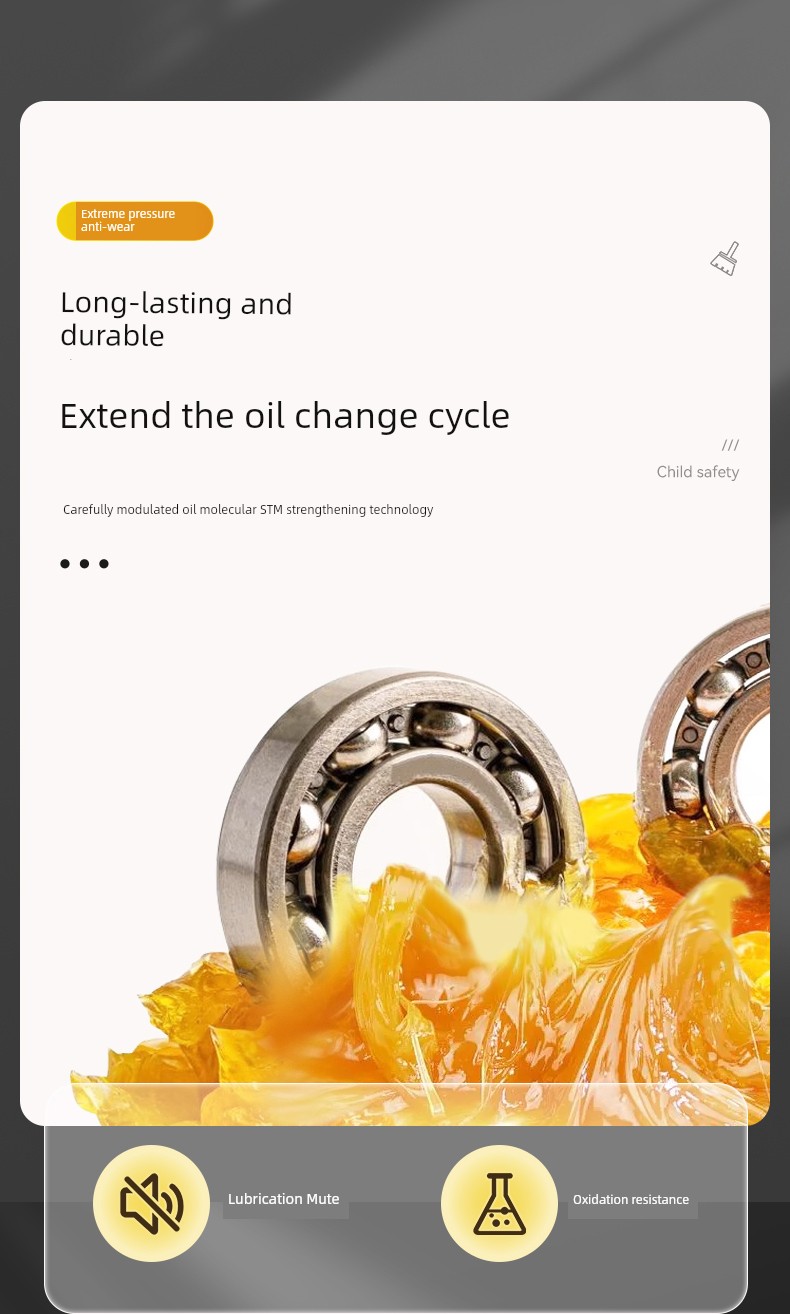Image resolution: width=790 pixels, height=1314 pixels.
Task: Click the first black dot
Action: [x=65, y=564]
